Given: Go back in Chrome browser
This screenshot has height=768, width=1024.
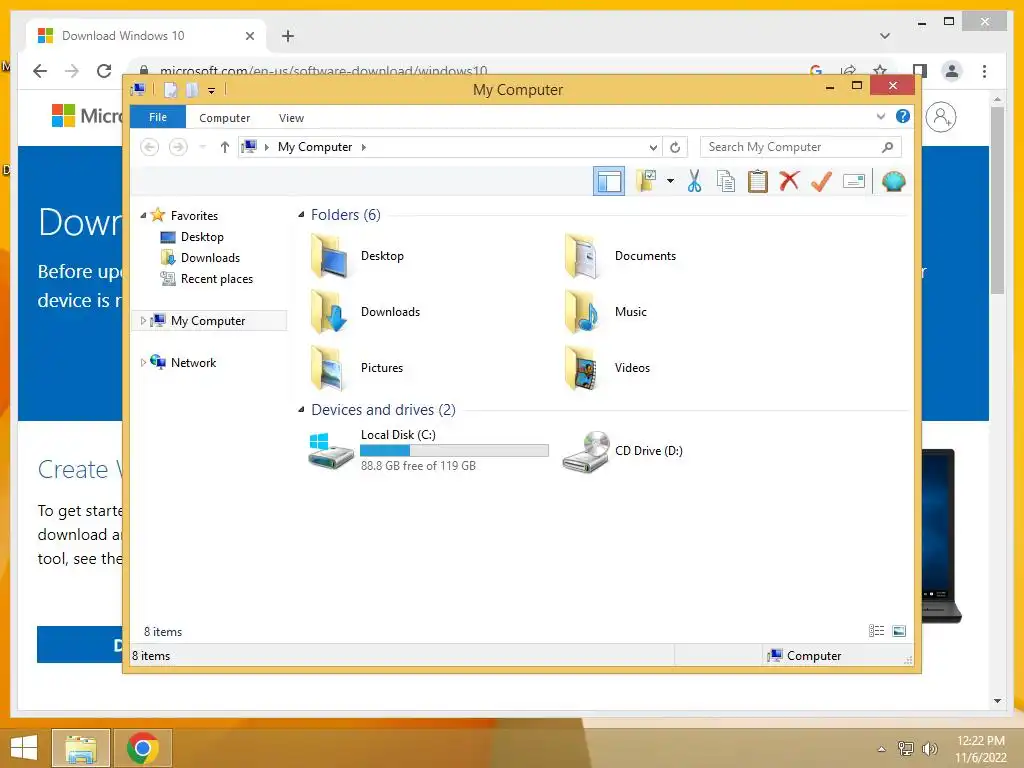Looking at the screenshot, I should [40, 71].
